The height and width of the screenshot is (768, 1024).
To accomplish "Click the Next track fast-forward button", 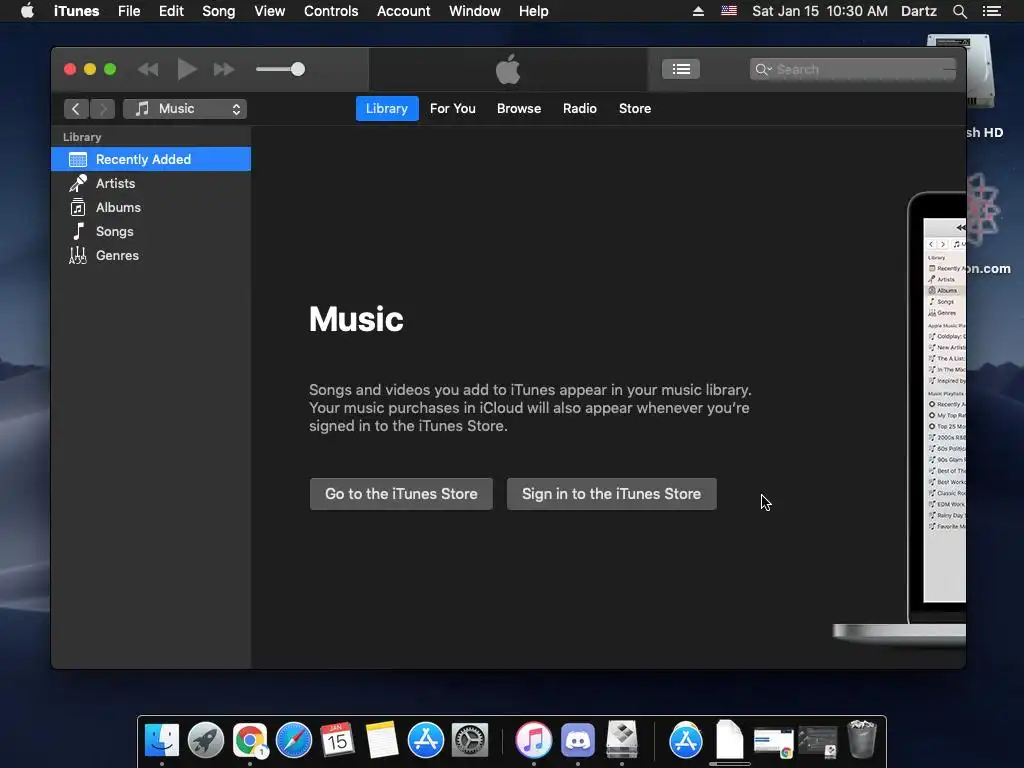I will (224, 69).
